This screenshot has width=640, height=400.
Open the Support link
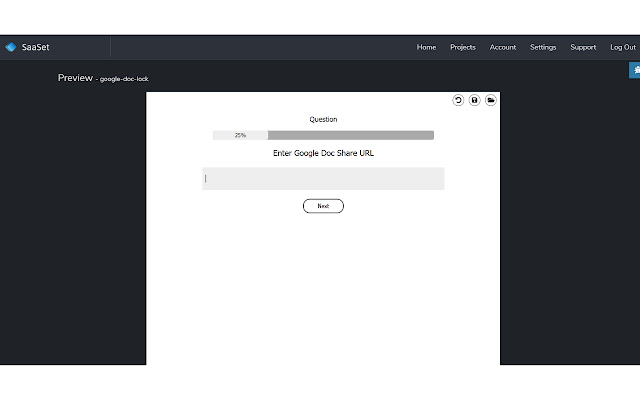(583, 47)
